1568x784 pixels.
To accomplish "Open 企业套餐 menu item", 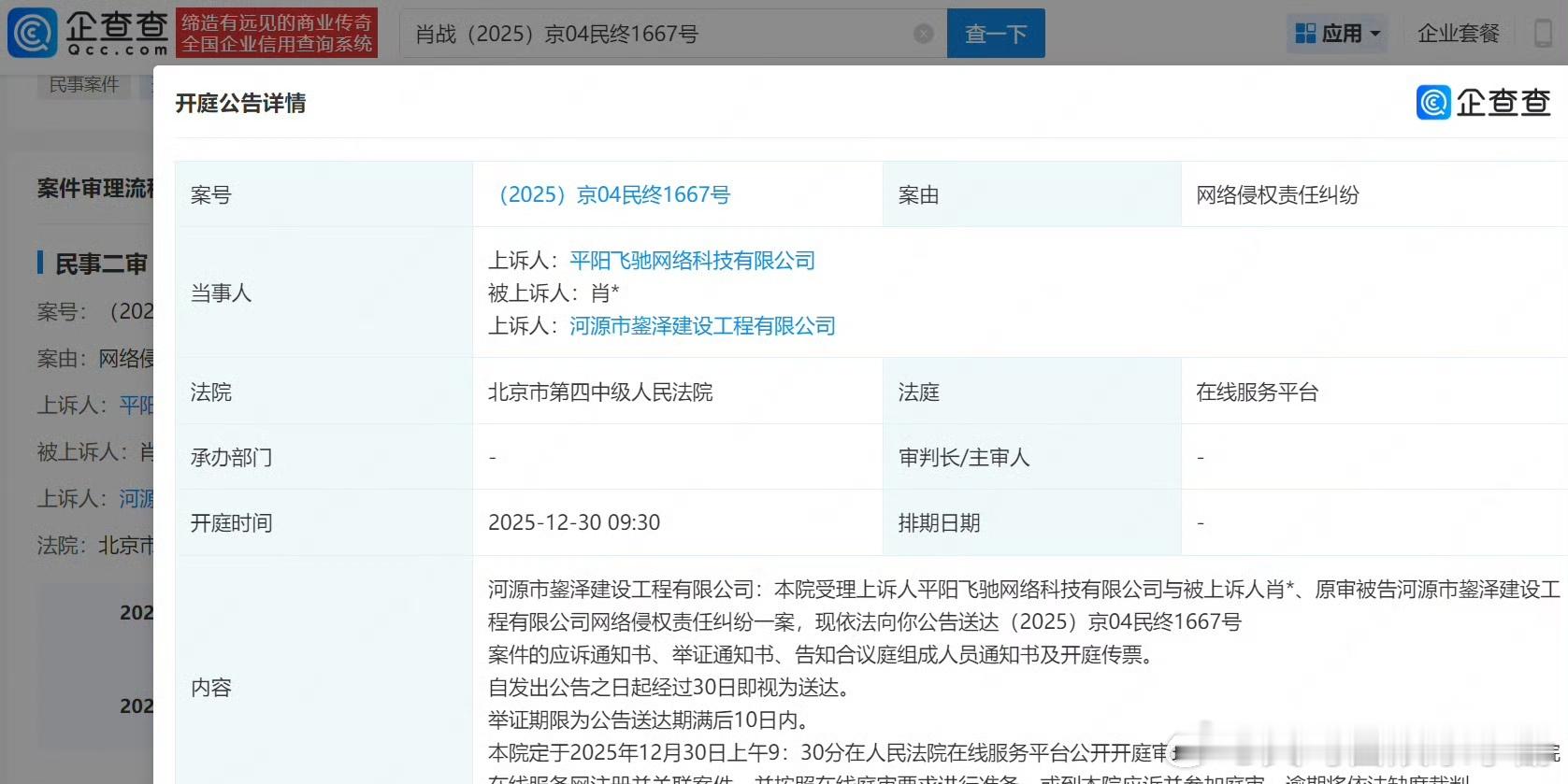I will click(x=1458, y=34).
